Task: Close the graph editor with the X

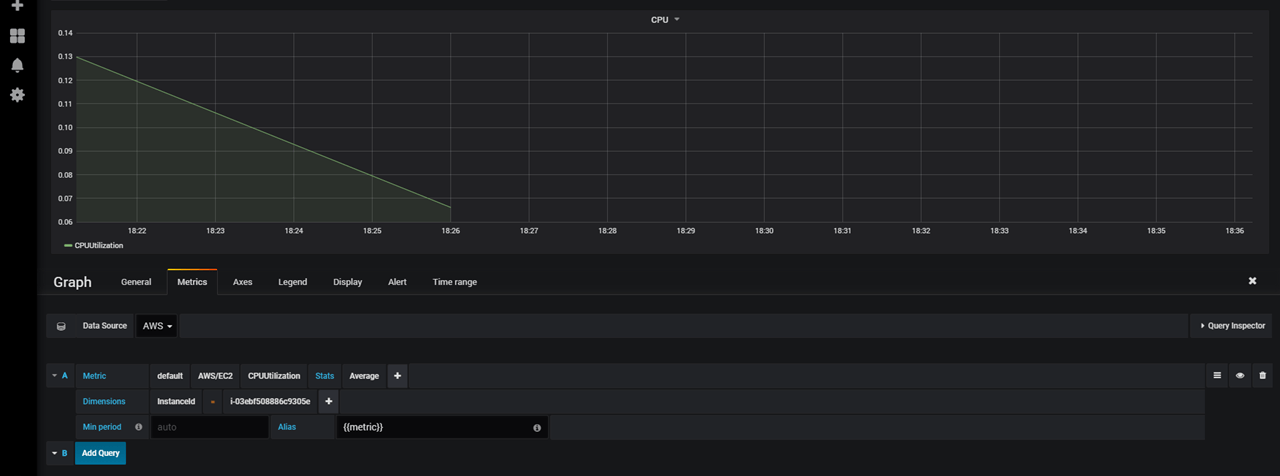Action: pos(1252,281)
